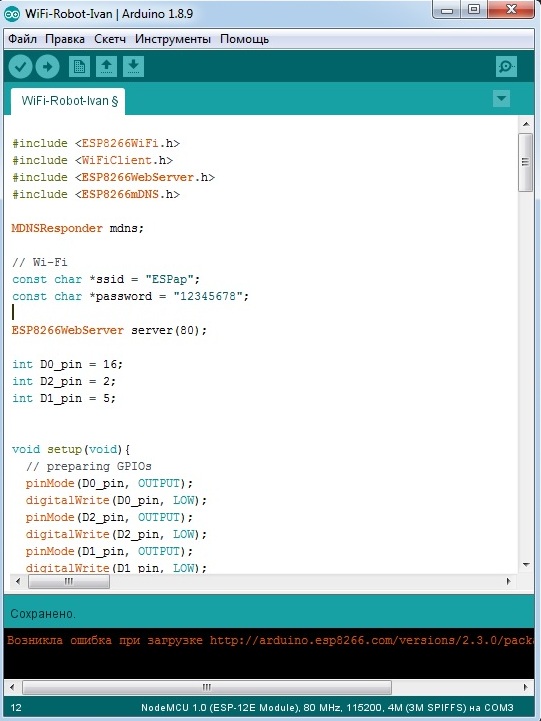Click the // Wi-Fi comment line
This screenshot has height=721, width=541.
pos(40,263)
